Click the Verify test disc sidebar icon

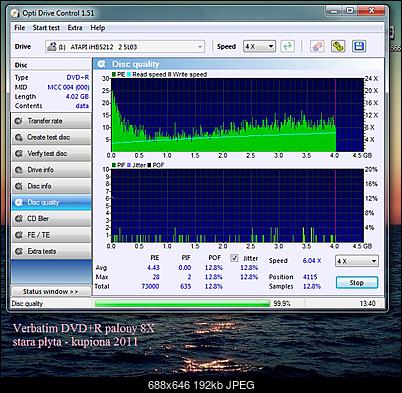(x=19, y=154)
